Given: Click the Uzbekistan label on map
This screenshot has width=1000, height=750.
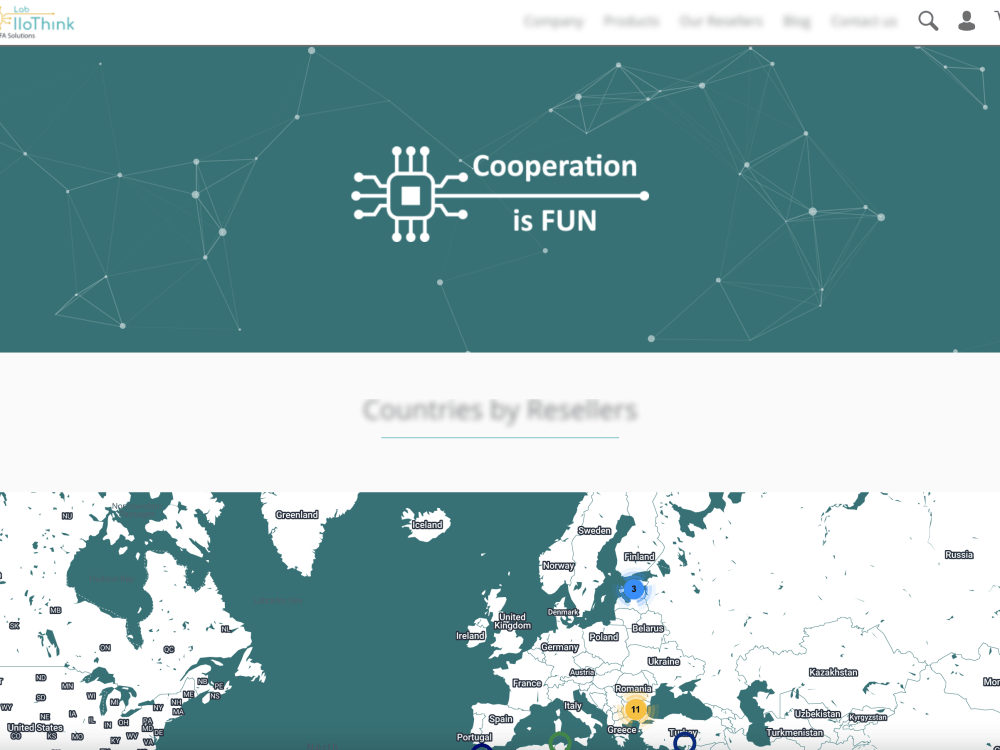Looking at the screenshot, I should [x=818, y=714].
